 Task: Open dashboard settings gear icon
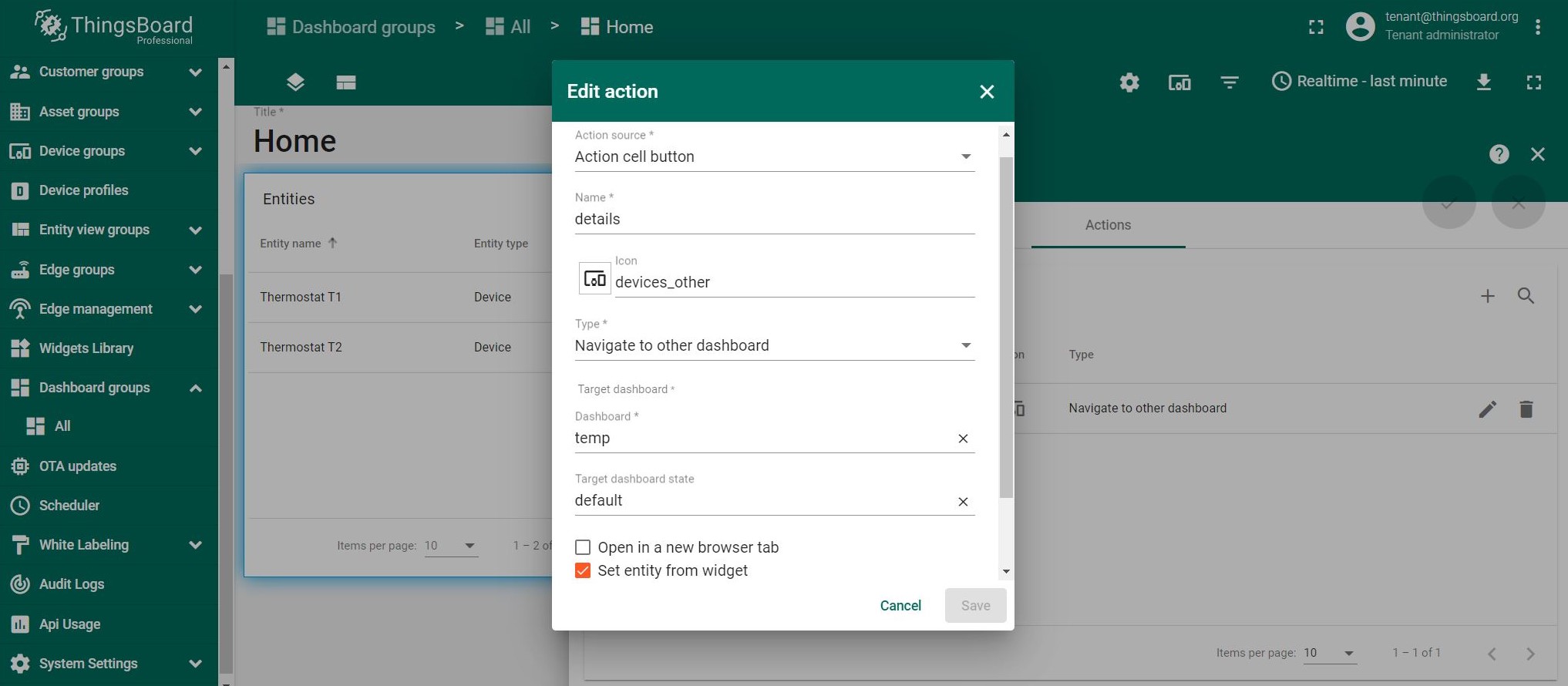click(1129, 82)
